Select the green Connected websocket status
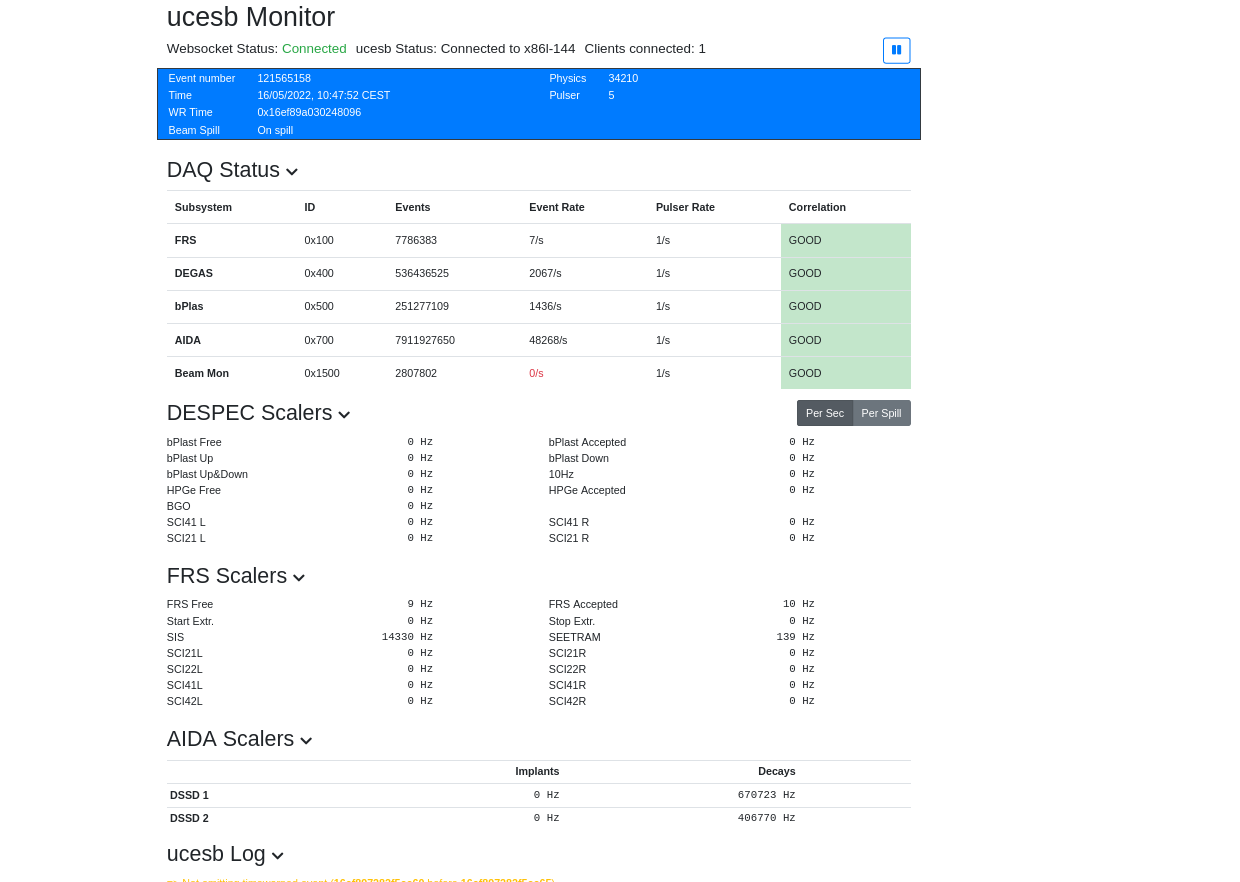This screenshot has width=1240, height=882. [314, 49]
